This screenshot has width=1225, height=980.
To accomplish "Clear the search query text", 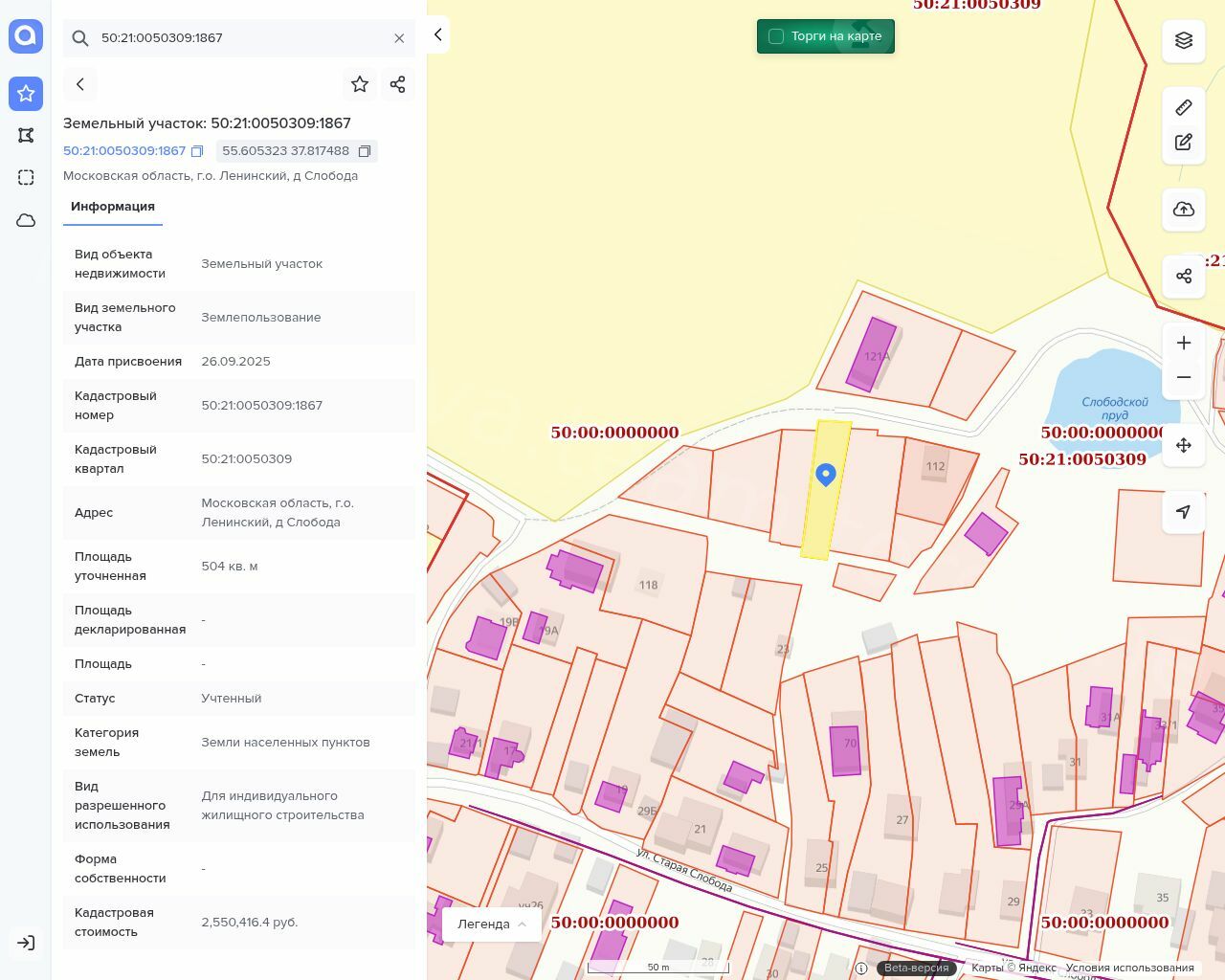I will pos(399,38).
